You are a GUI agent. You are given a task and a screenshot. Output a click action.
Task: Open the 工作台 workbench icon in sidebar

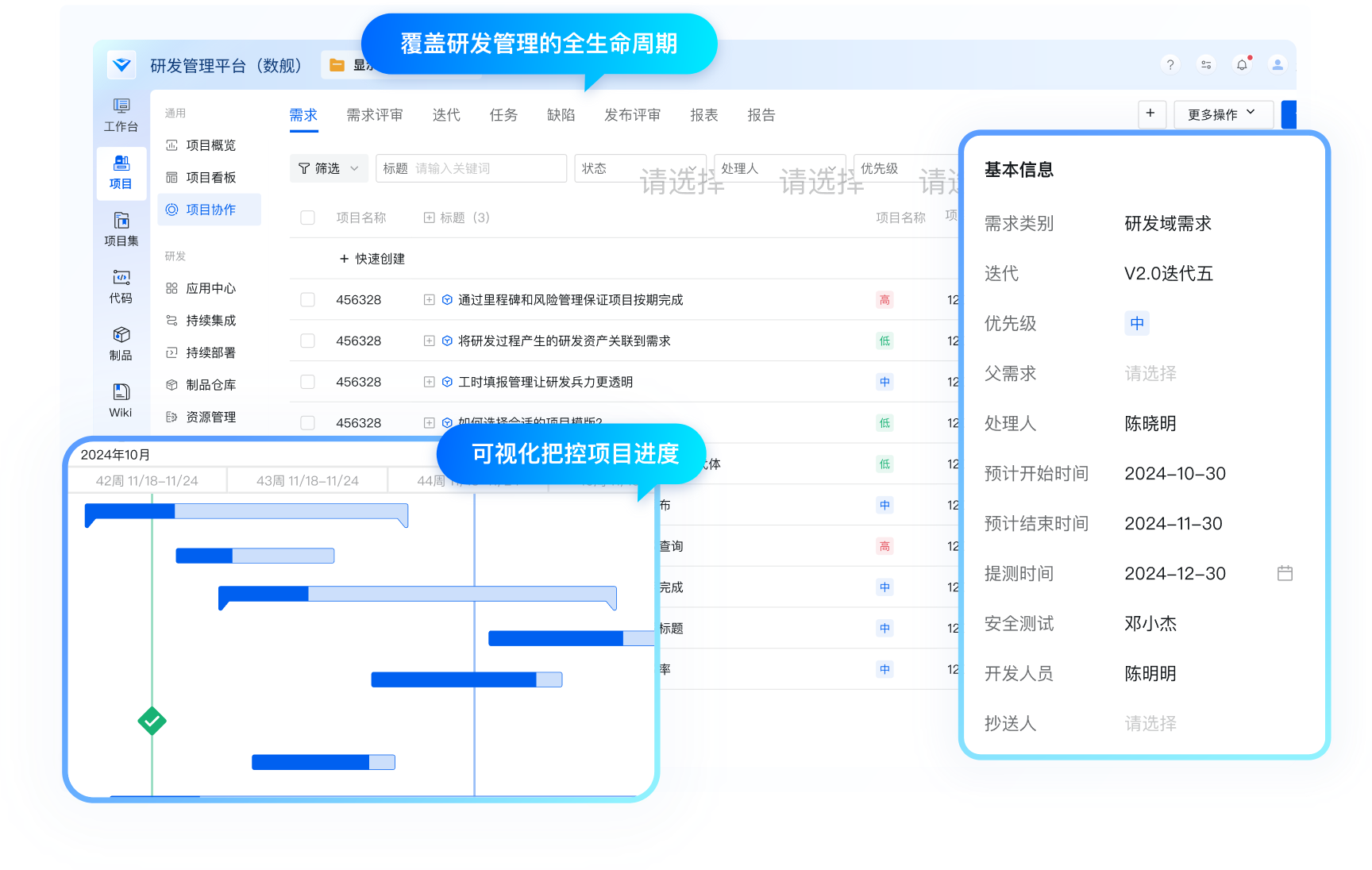tap(121, 114)
